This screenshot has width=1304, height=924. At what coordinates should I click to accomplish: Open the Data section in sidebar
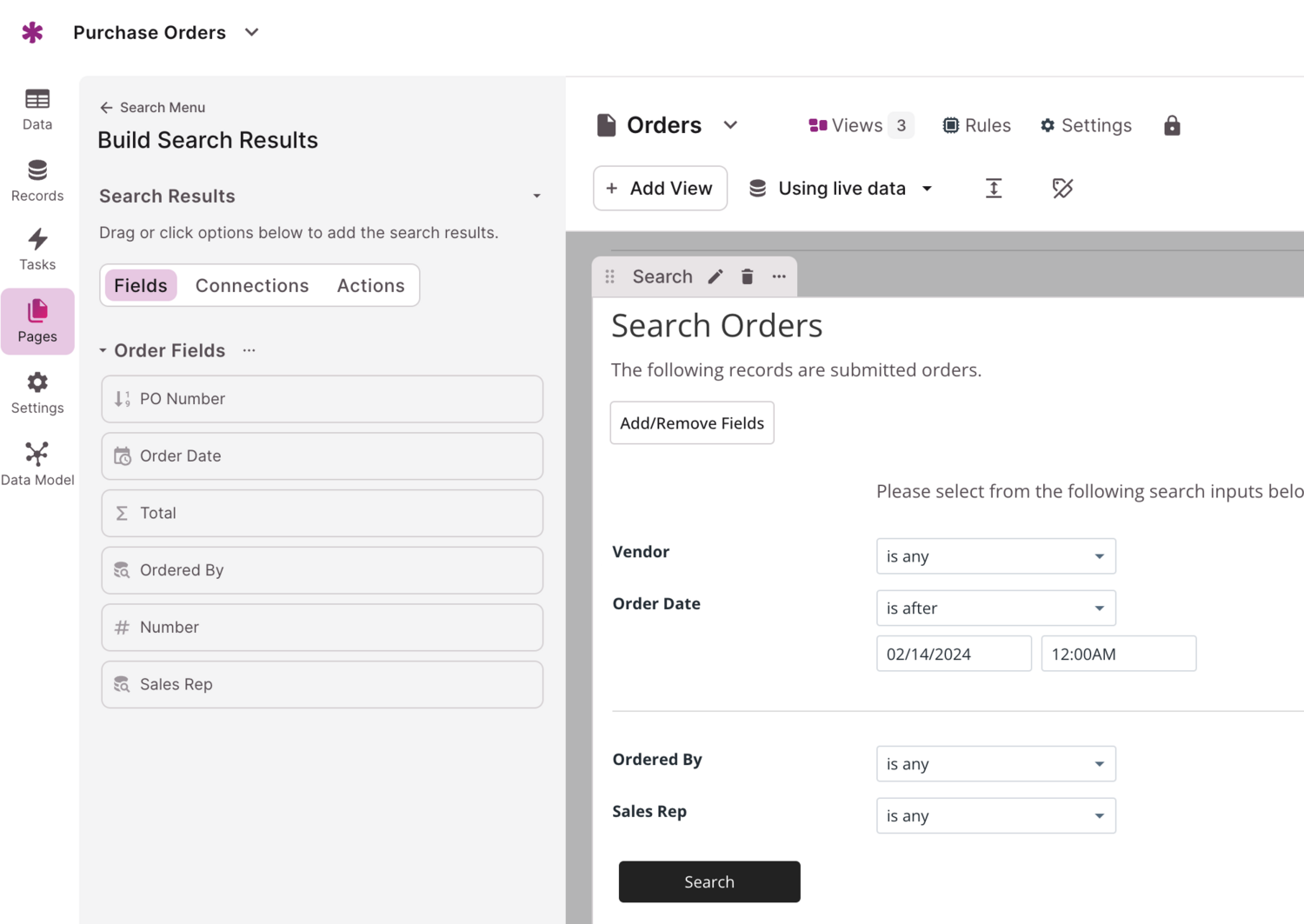click(37, 110)
